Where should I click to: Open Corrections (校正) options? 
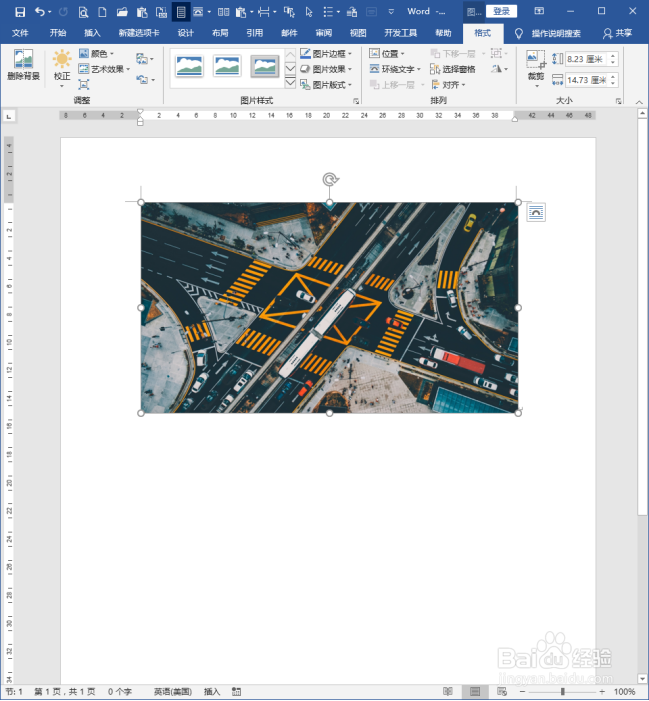pos(62,67)
